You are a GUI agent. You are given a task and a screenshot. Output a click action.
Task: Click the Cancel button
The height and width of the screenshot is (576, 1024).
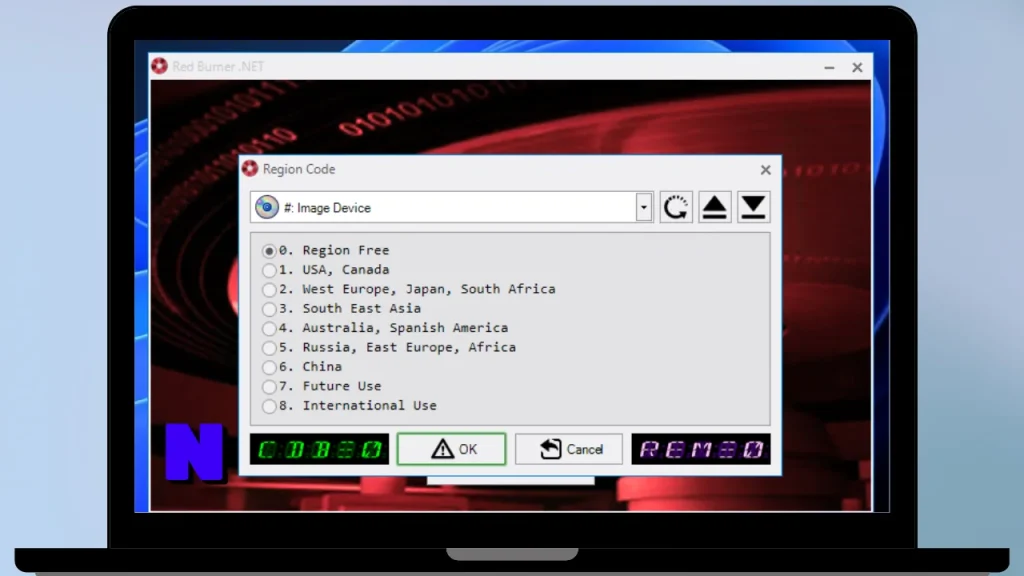point(569,449)
